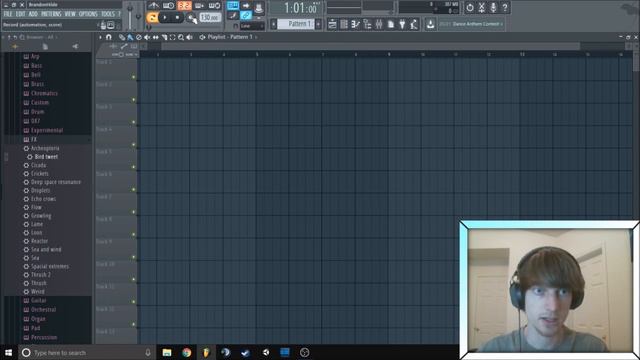Select the playlist pencil draw tool
Image resolution: width=640 pixels, height=360 pixels.
point(122,37)
